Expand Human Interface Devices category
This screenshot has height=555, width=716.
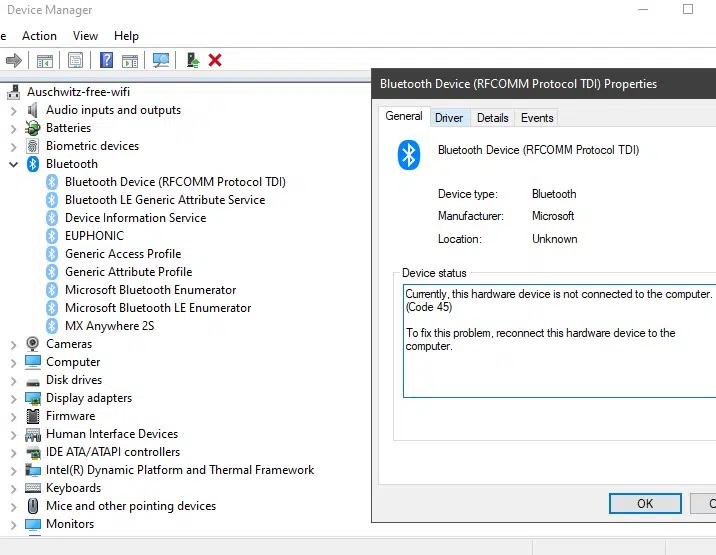pos(14,435)
